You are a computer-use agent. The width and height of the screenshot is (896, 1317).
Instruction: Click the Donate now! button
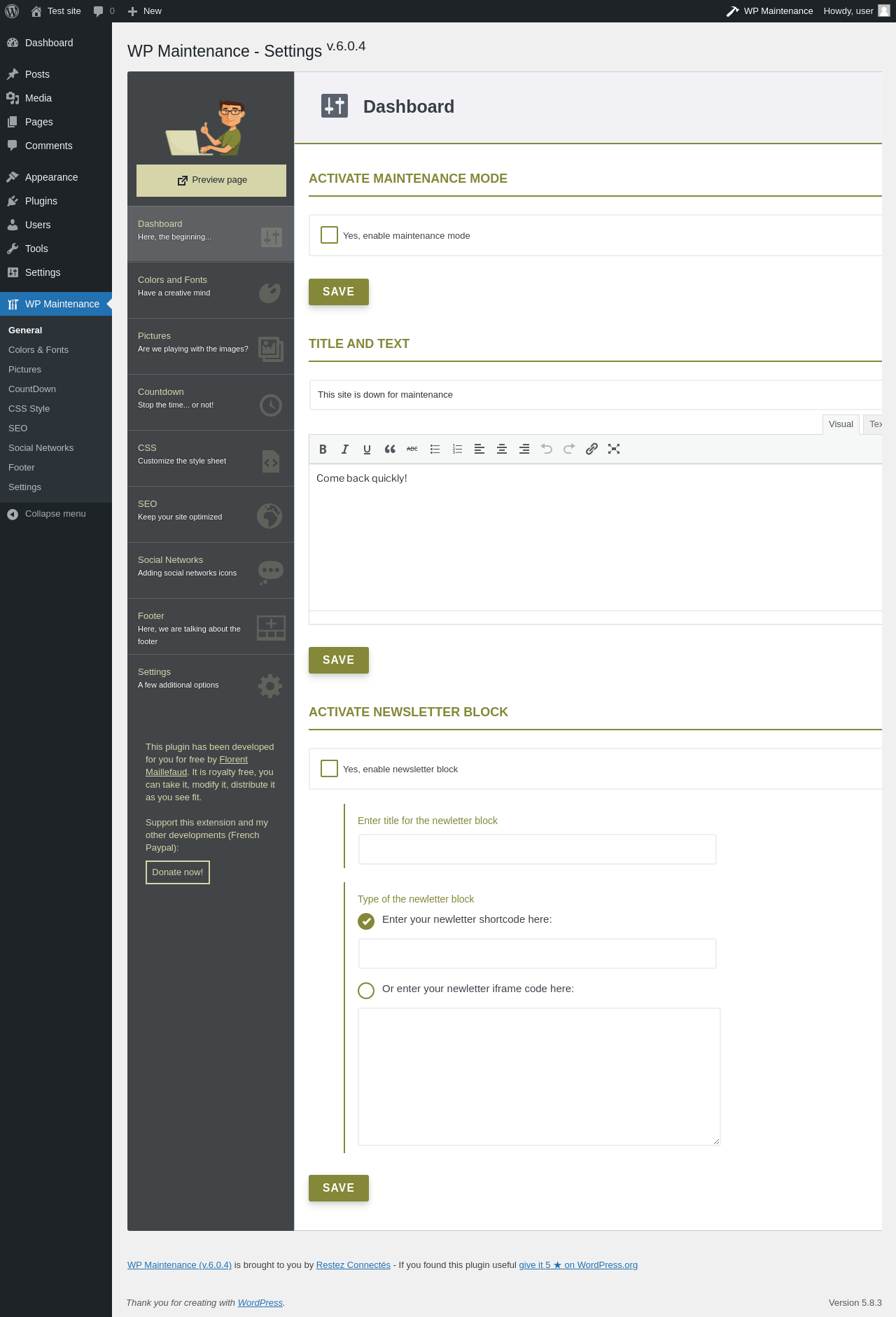click(x=178, y=872)
